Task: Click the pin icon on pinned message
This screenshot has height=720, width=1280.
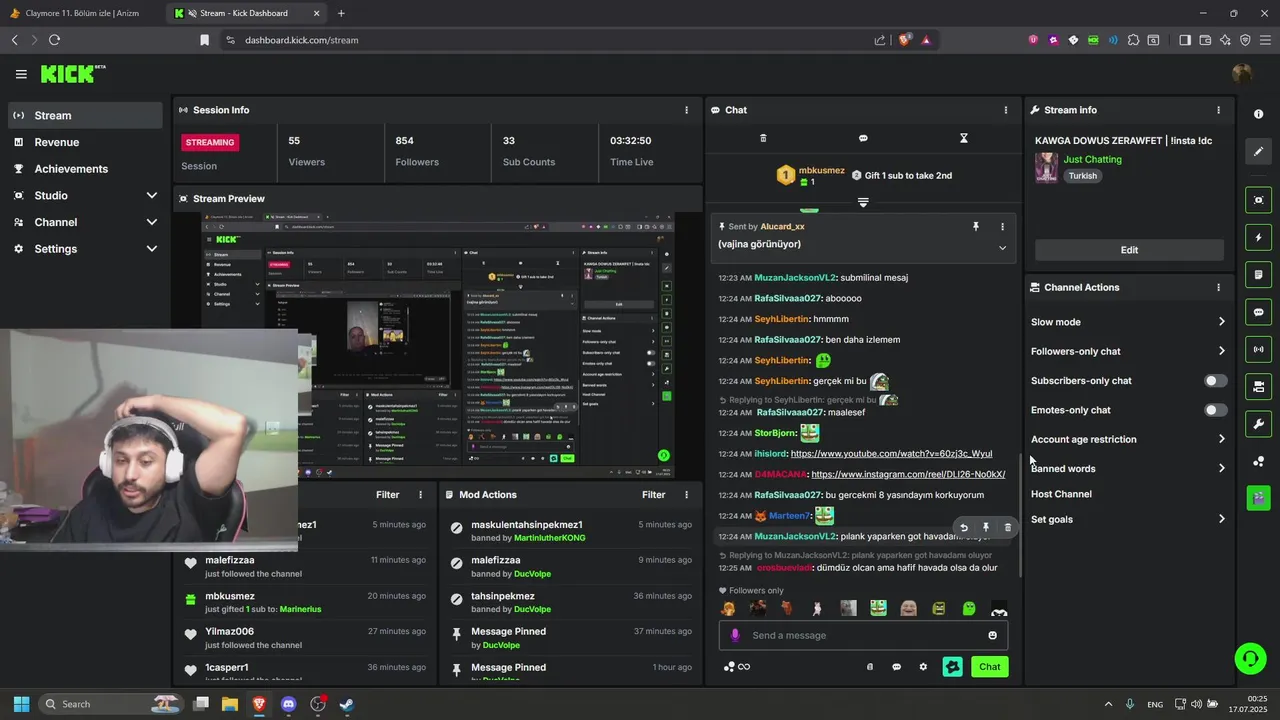Action: pyautogui.click(x=976, y=227)
